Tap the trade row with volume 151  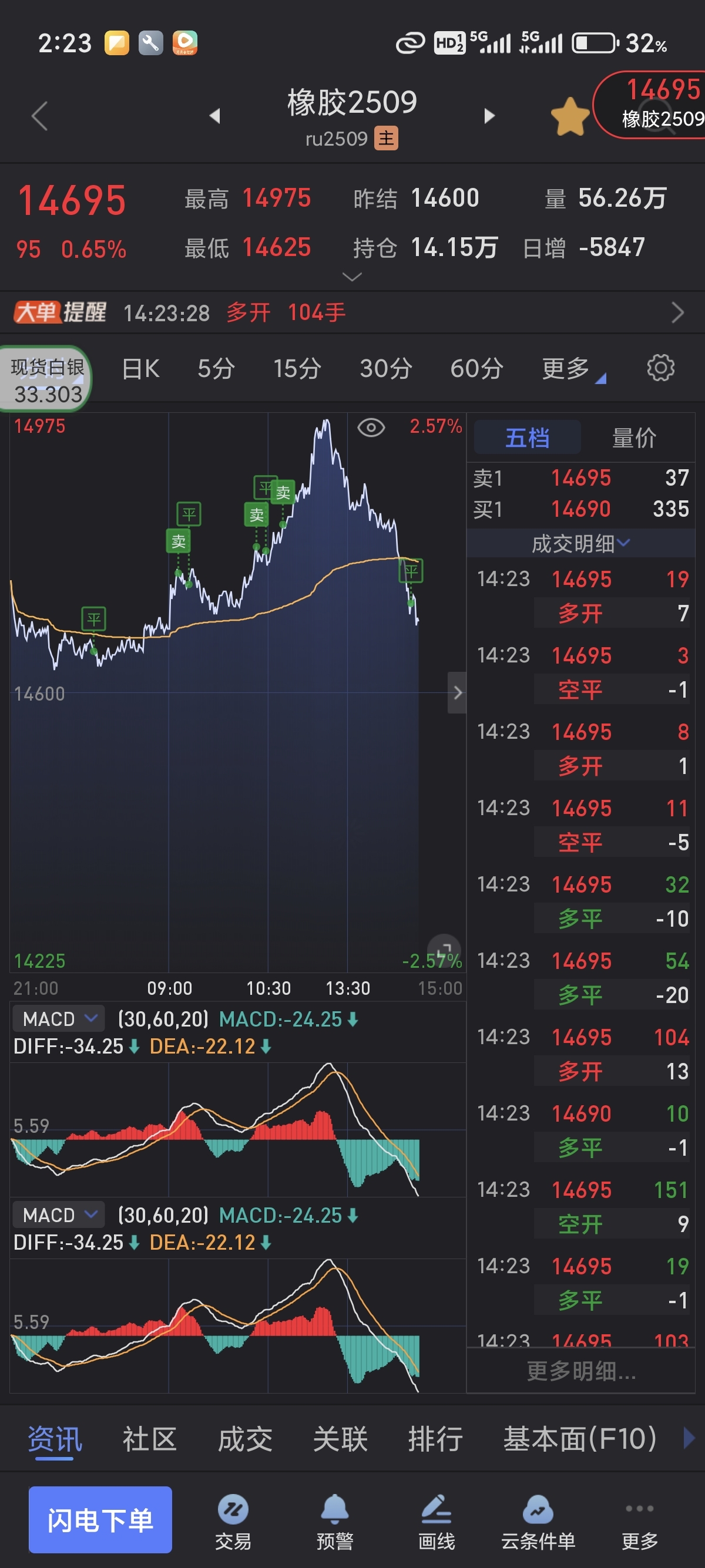tap(582, 1206)
